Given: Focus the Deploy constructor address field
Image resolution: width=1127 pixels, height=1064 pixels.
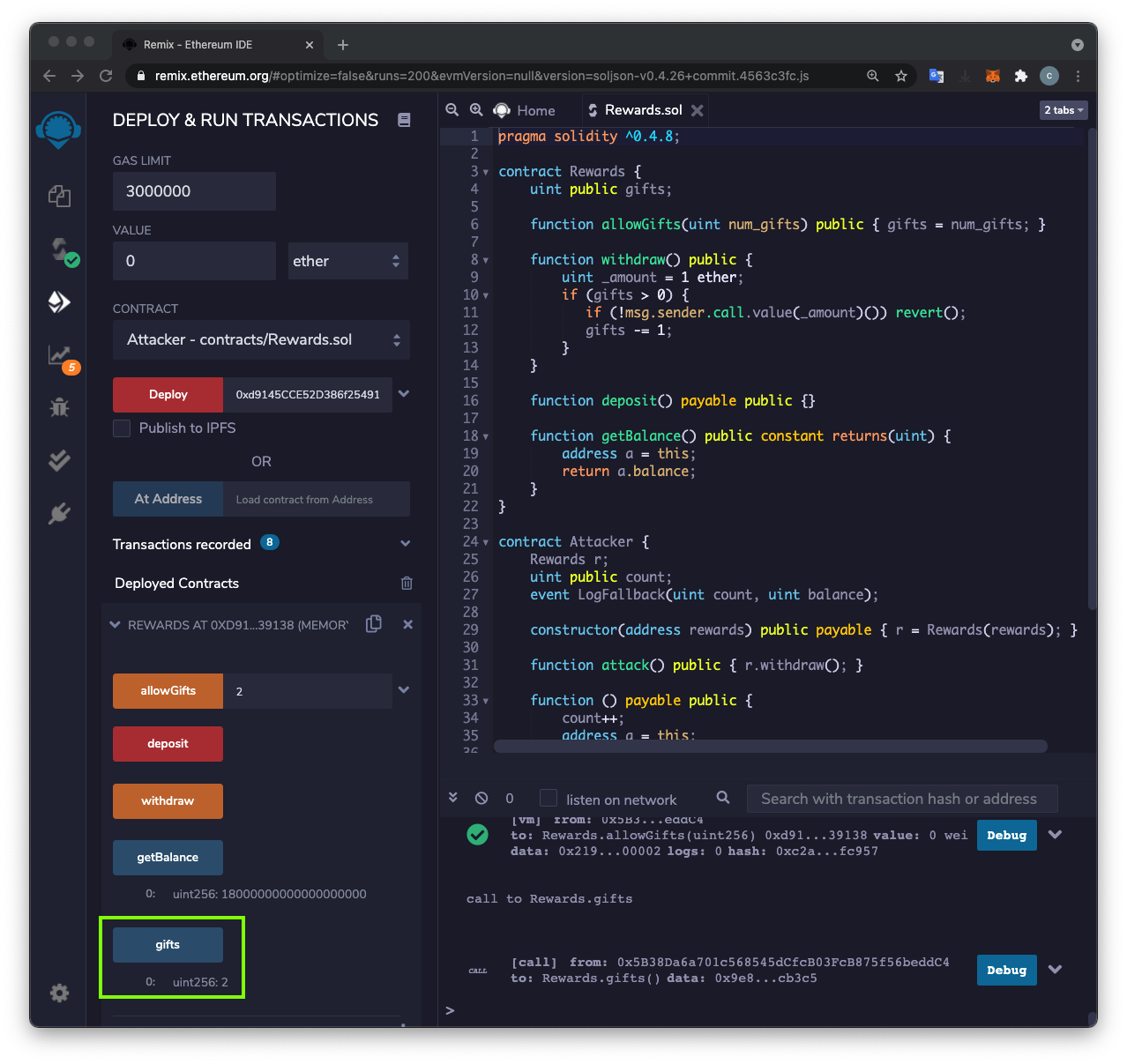Looking at the screenshot, I should pyautogui.click(x=308, y=395).
